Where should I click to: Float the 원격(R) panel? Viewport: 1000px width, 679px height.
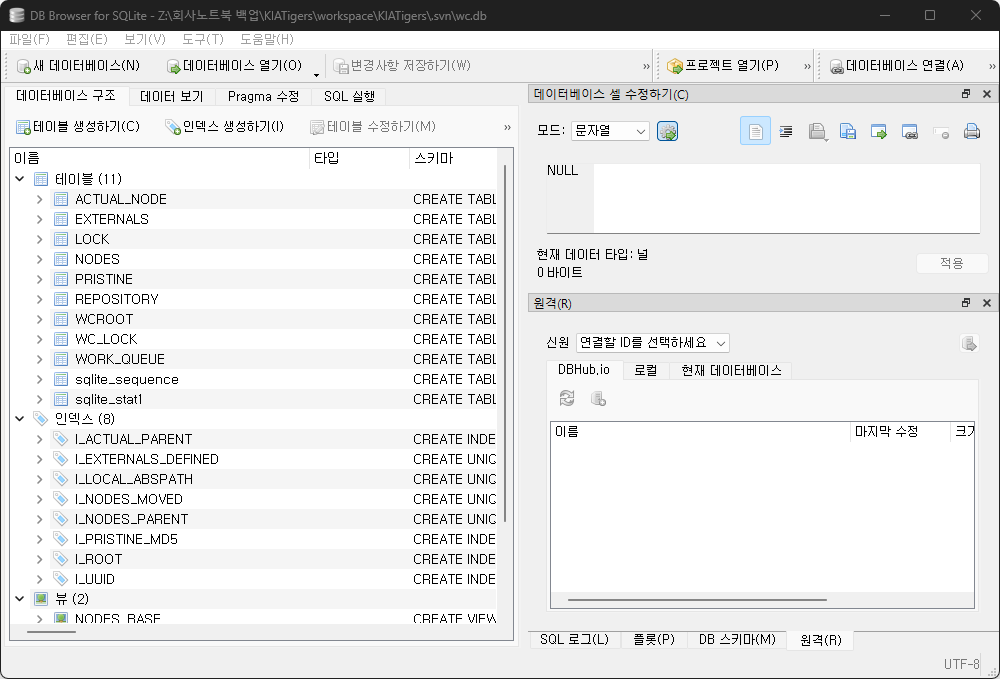point(966,303)
